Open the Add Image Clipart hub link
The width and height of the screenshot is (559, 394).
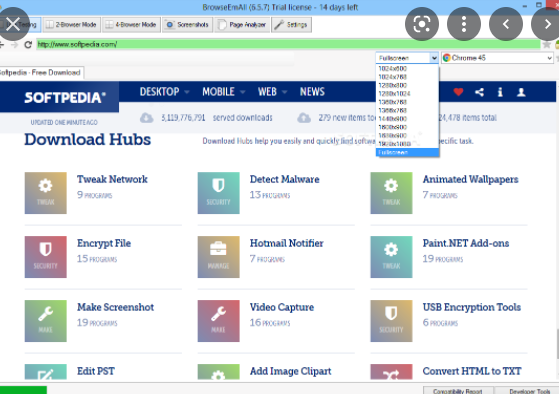click(291, 371)
